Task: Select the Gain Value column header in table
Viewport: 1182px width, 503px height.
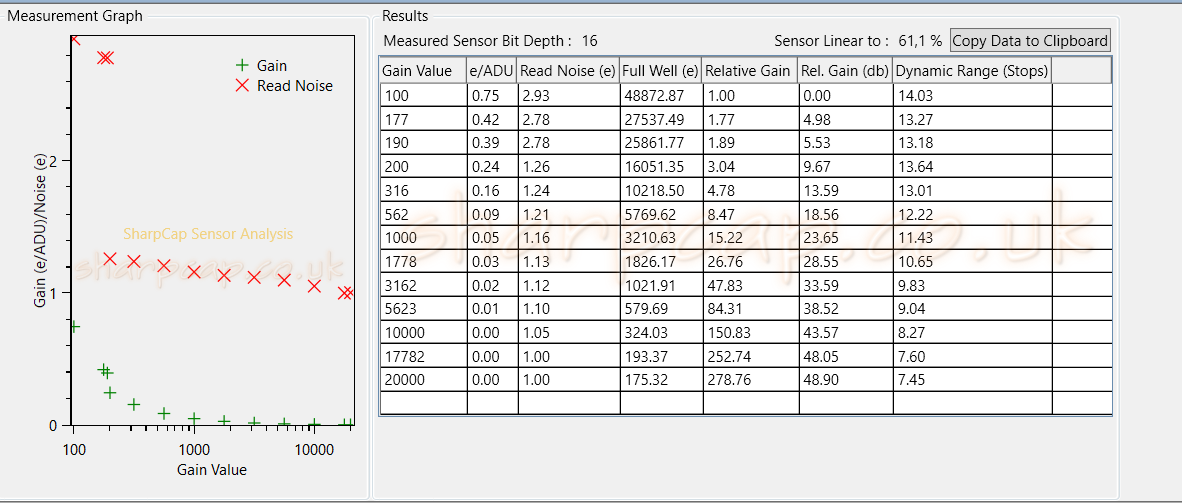Action: click(x=422, y=71)
